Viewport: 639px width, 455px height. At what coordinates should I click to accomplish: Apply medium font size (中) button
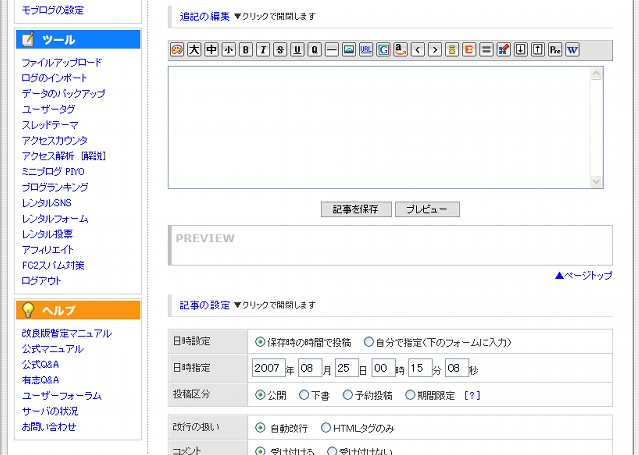pyautogui.click(x=211, y=50)
